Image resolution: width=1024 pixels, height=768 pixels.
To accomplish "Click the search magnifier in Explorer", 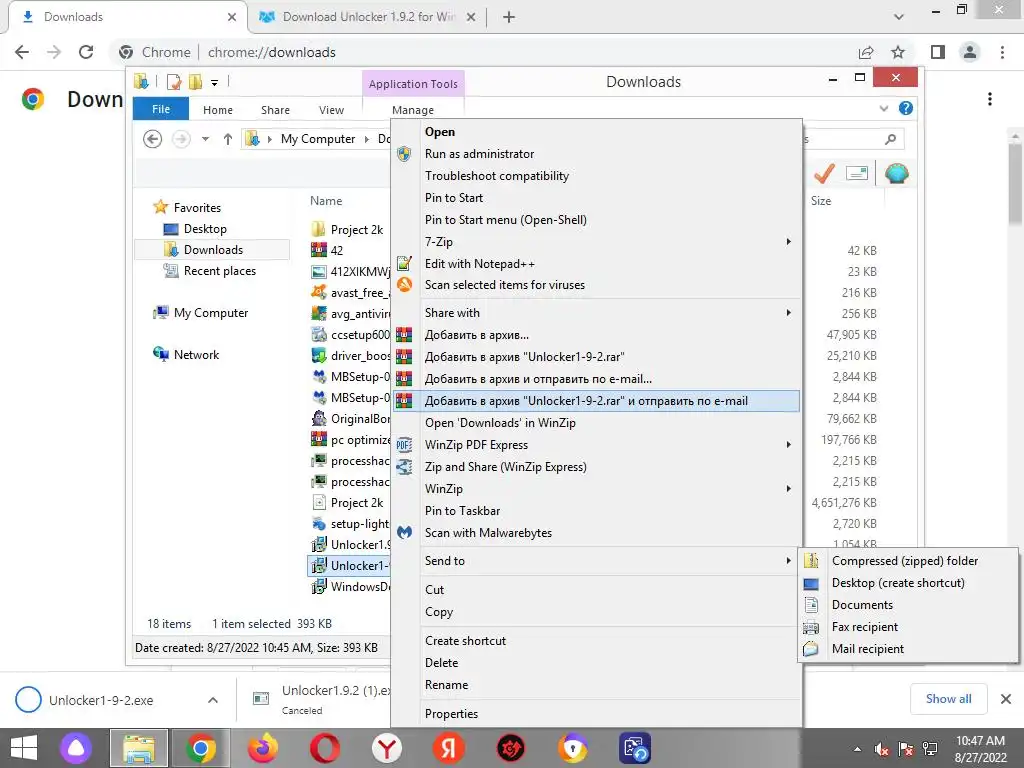I will [890, 139].
